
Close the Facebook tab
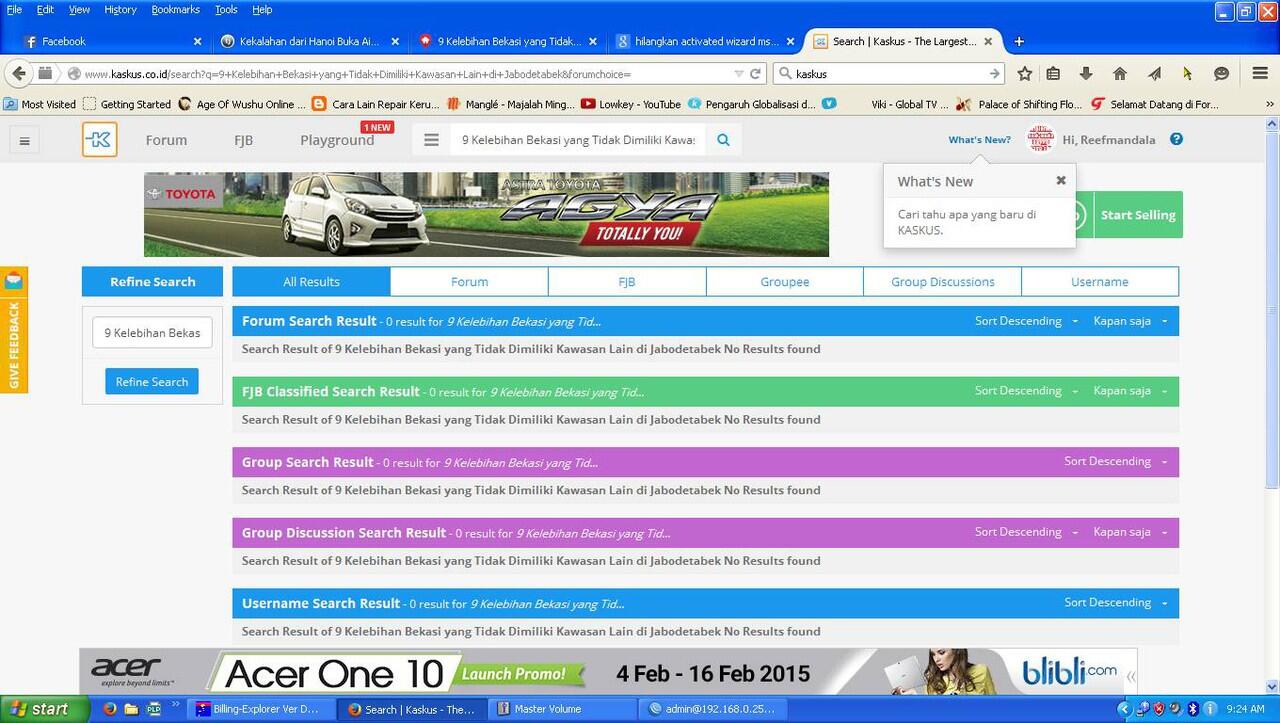point(197,41)
